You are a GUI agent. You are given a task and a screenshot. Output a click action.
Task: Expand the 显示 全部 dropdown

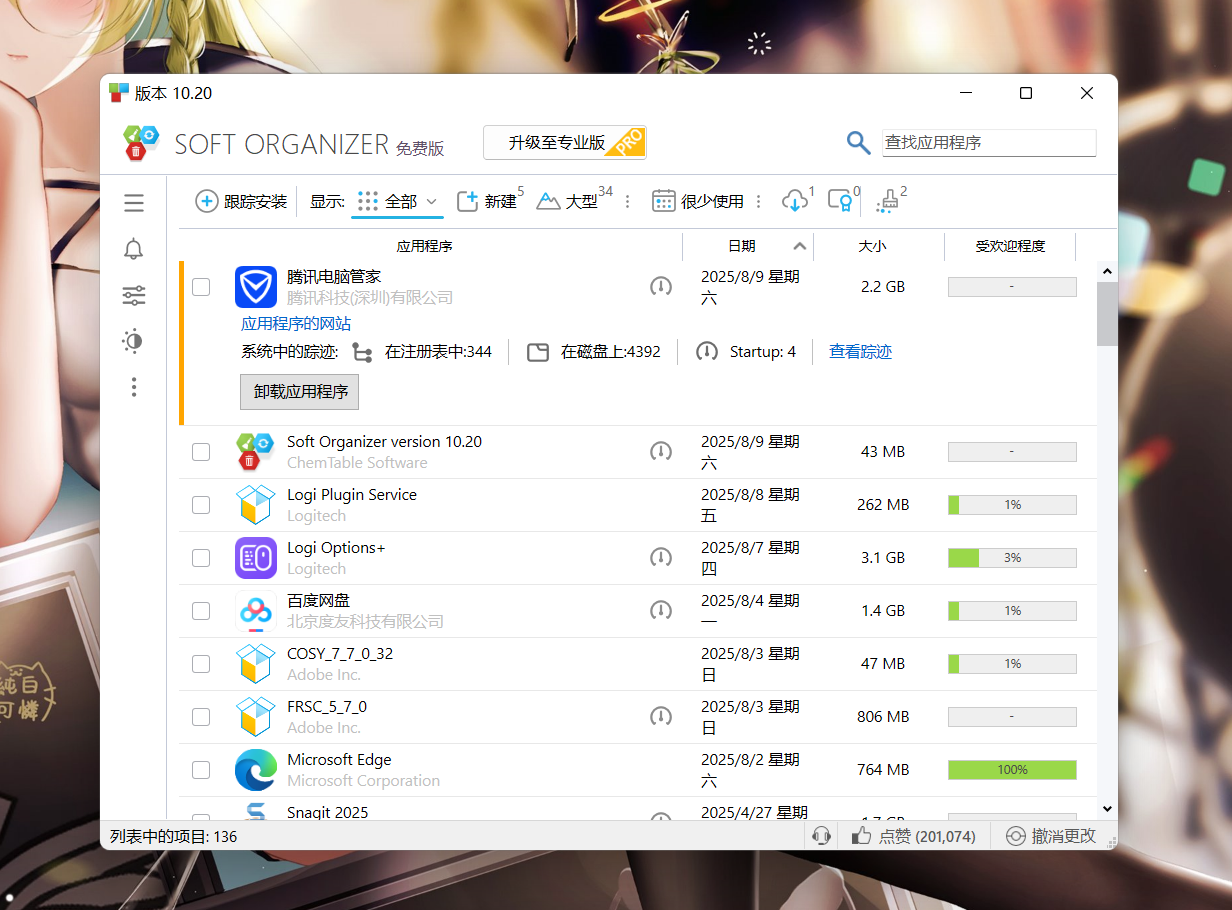[398, 201]
